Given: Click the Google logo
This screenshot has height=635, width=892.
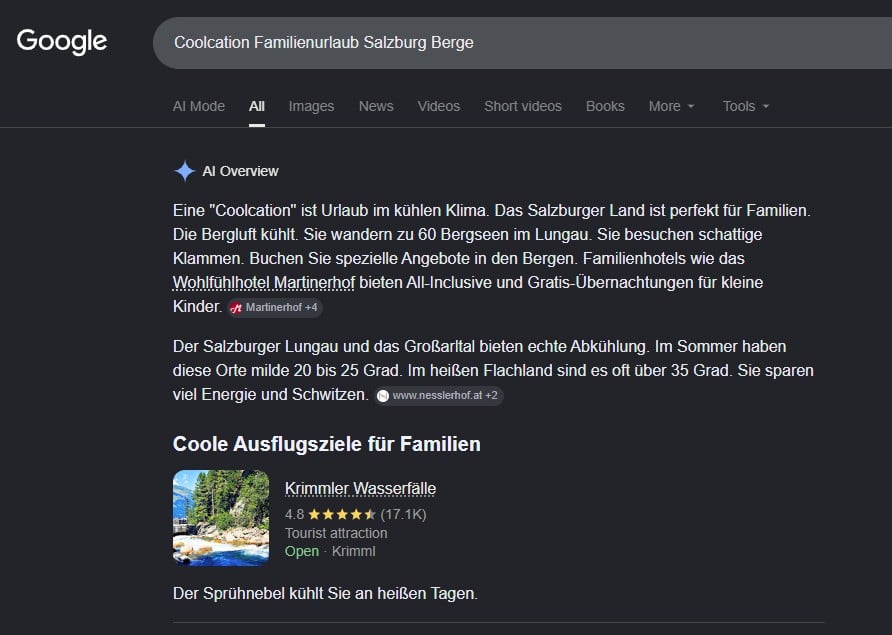Looking at the screenshot, I should 61,42.
